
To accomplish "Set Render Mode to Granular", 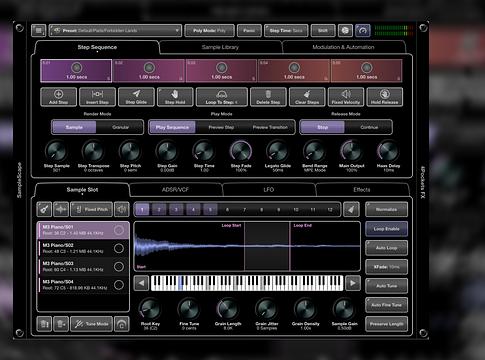I will point(120,127).
